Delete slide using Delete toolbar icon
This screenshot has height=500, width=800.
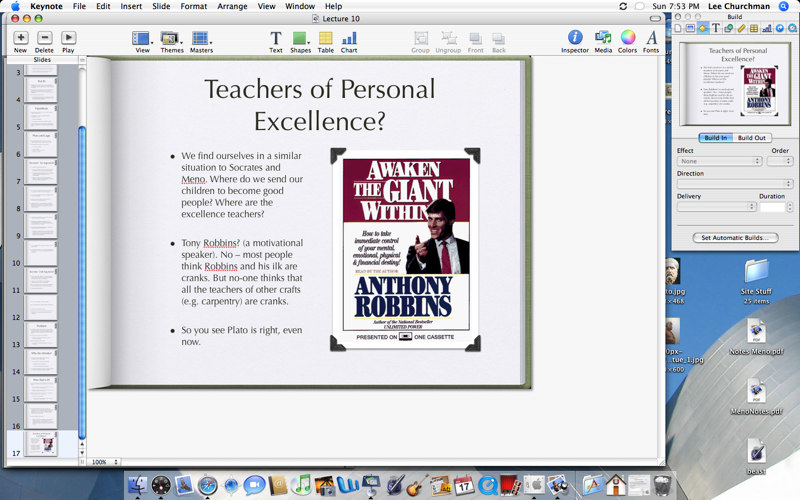[x=44, y=38]
